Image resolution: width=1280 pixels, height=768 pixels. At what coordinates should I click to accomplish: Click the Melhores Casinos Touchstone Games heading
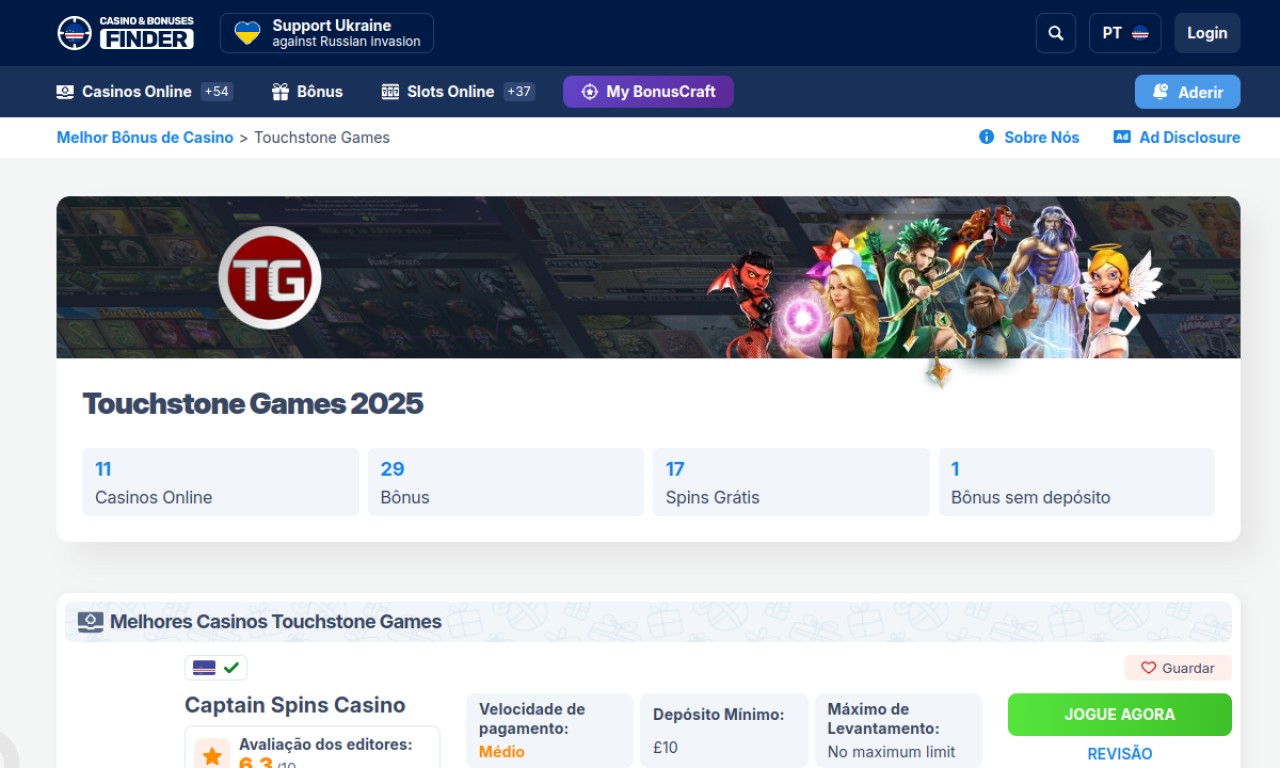tap(276, 621)
